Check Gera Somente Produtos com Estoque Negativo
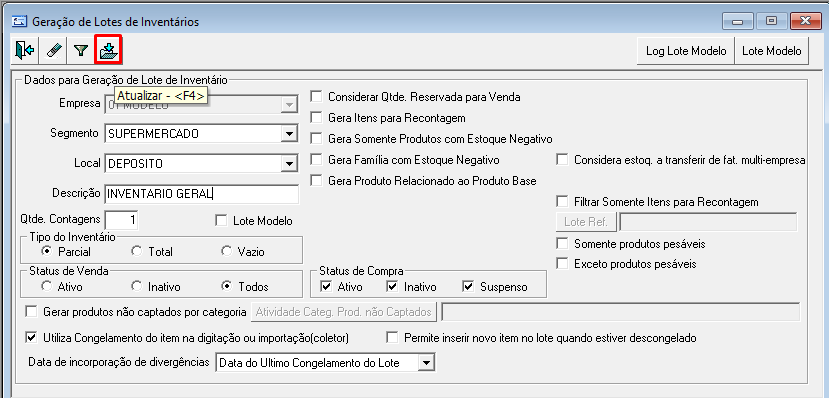 point(316,139)
